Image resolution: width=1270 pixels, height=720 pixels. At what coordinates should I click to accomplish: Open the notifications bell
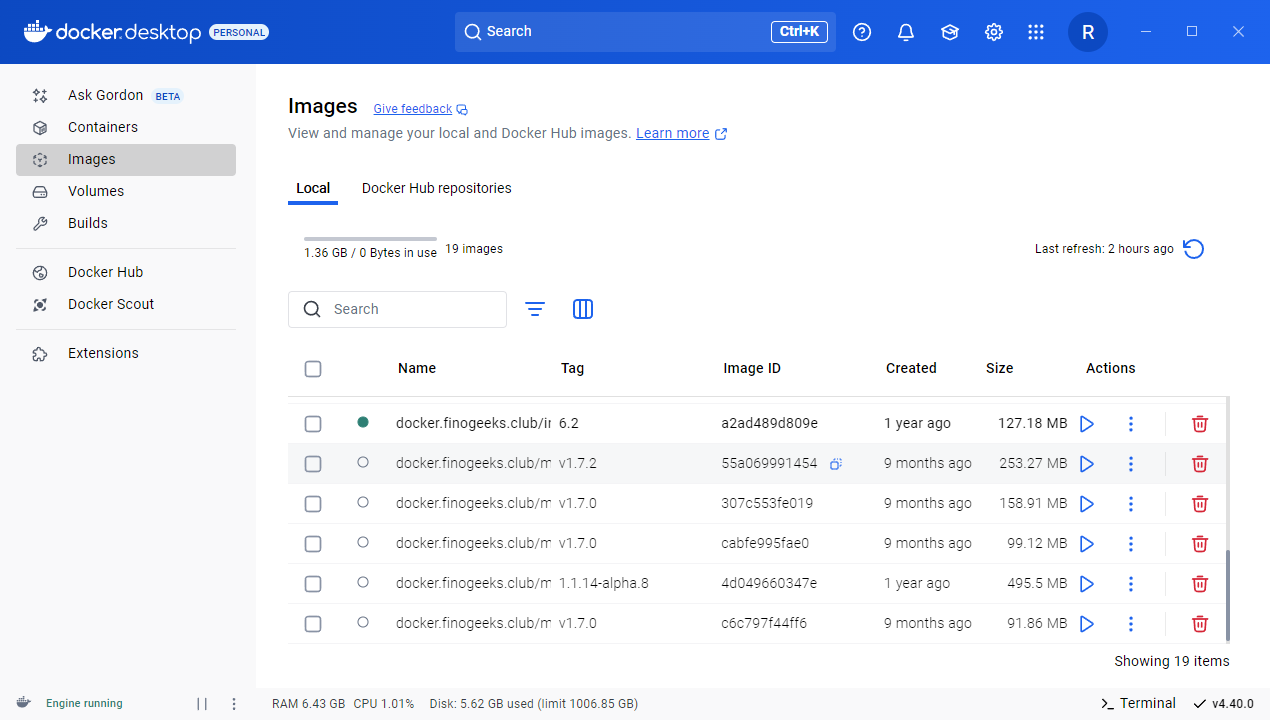point(906,32)
